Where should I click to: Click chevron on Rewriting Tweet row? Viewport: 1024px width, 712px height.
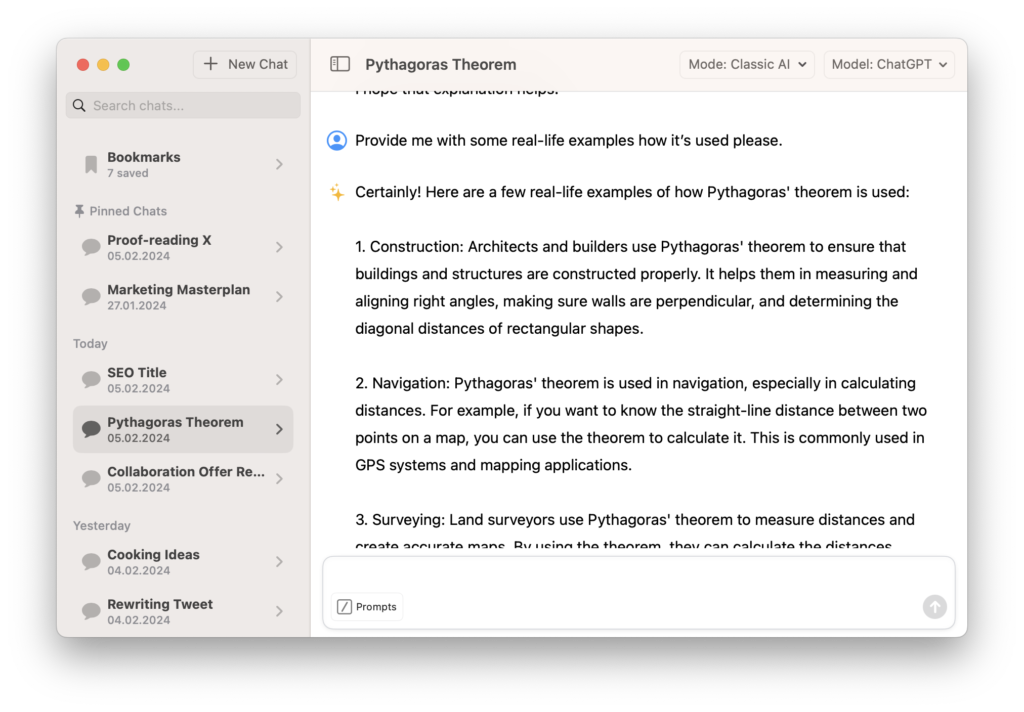[x=280, y=611]
